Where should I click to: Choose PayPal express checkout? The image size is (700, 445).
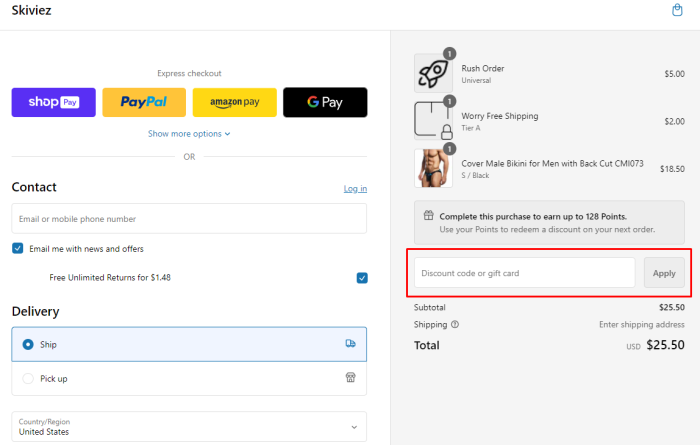pos(144,102)
